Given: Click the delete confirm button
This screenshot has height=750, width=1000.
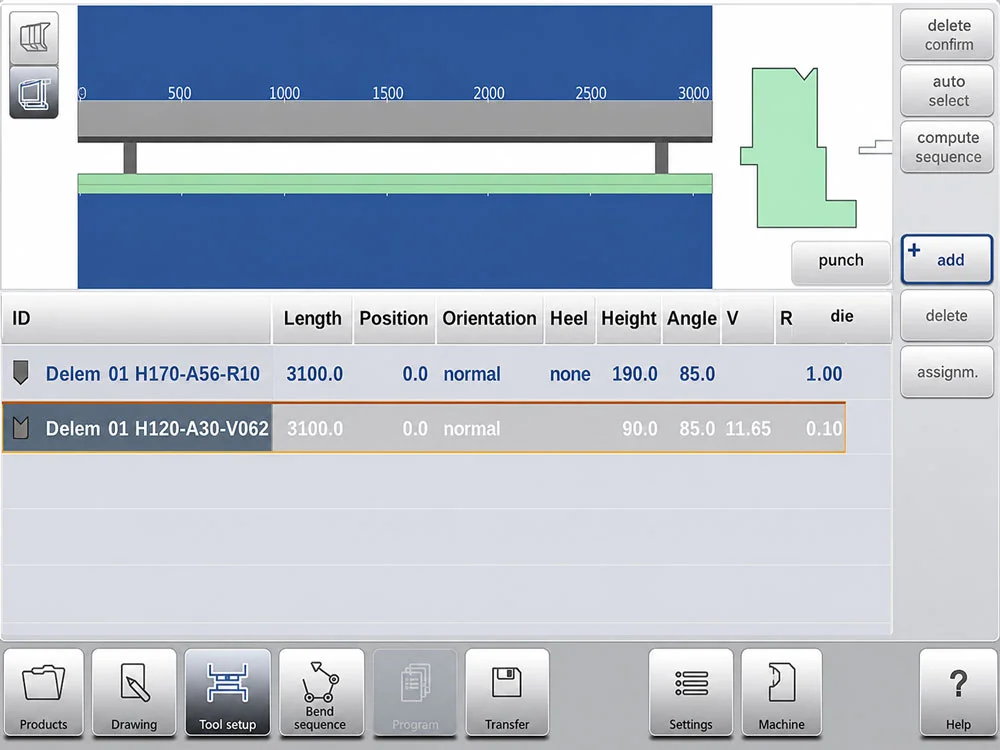Looking at the screenshot, I should coord(947,35).
